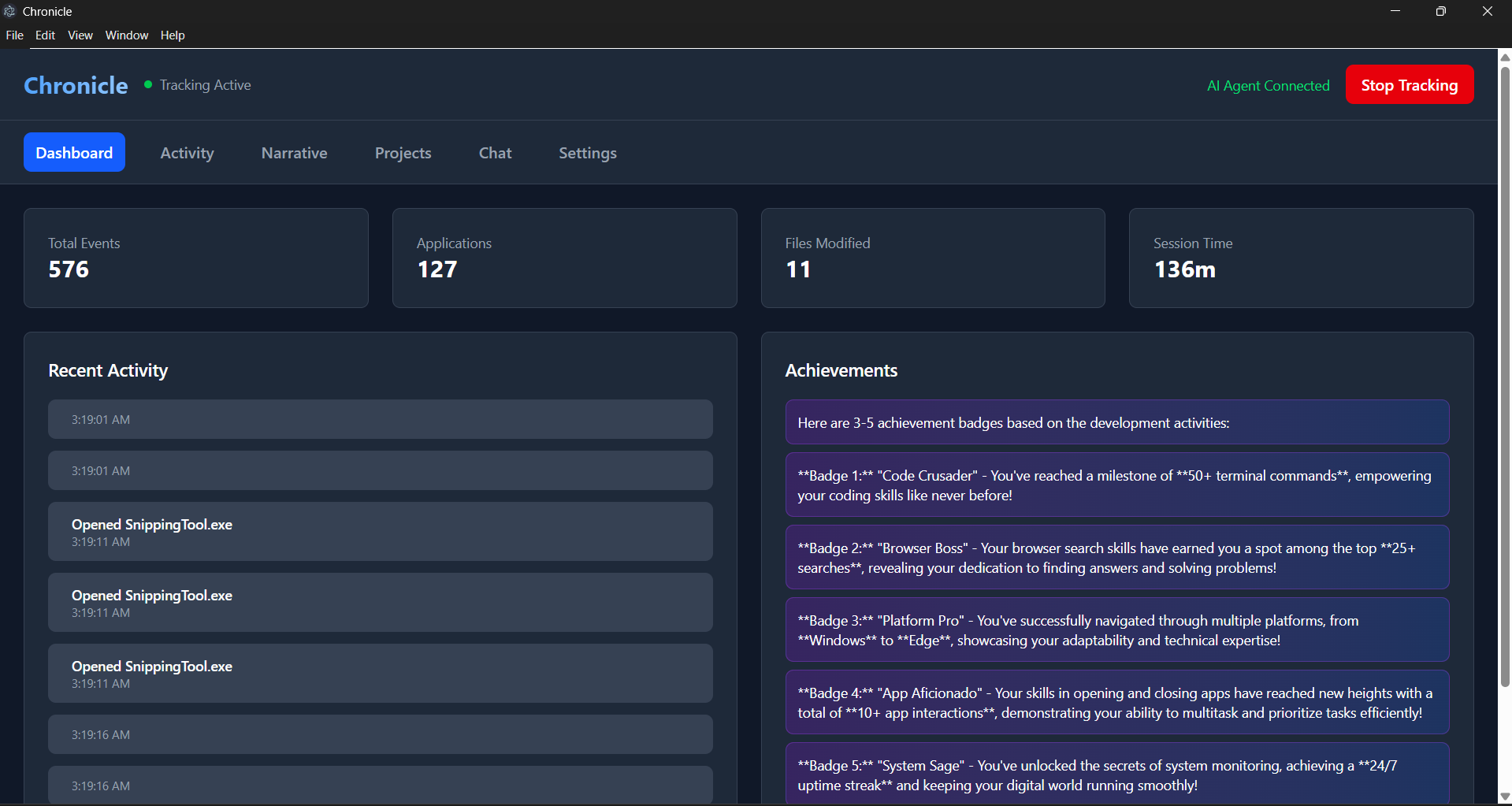Switch to the Projects tab
Viewport: 1512px width, 806px height.
point(403,152)
